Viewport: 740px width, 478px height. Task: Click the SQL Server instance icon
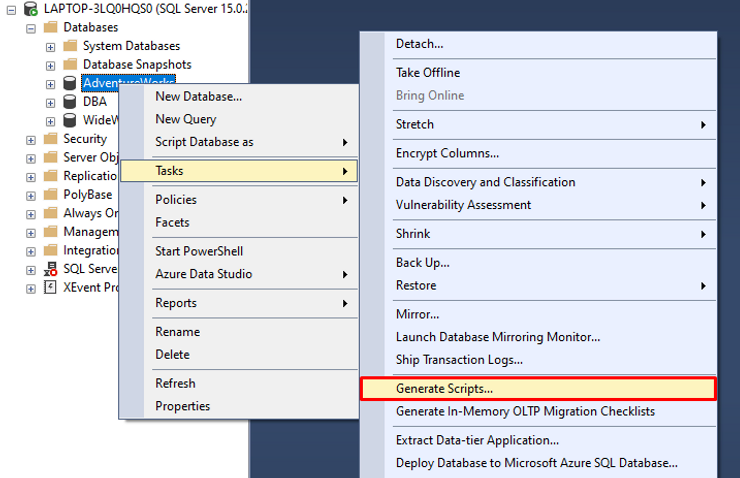coord(31,8)
